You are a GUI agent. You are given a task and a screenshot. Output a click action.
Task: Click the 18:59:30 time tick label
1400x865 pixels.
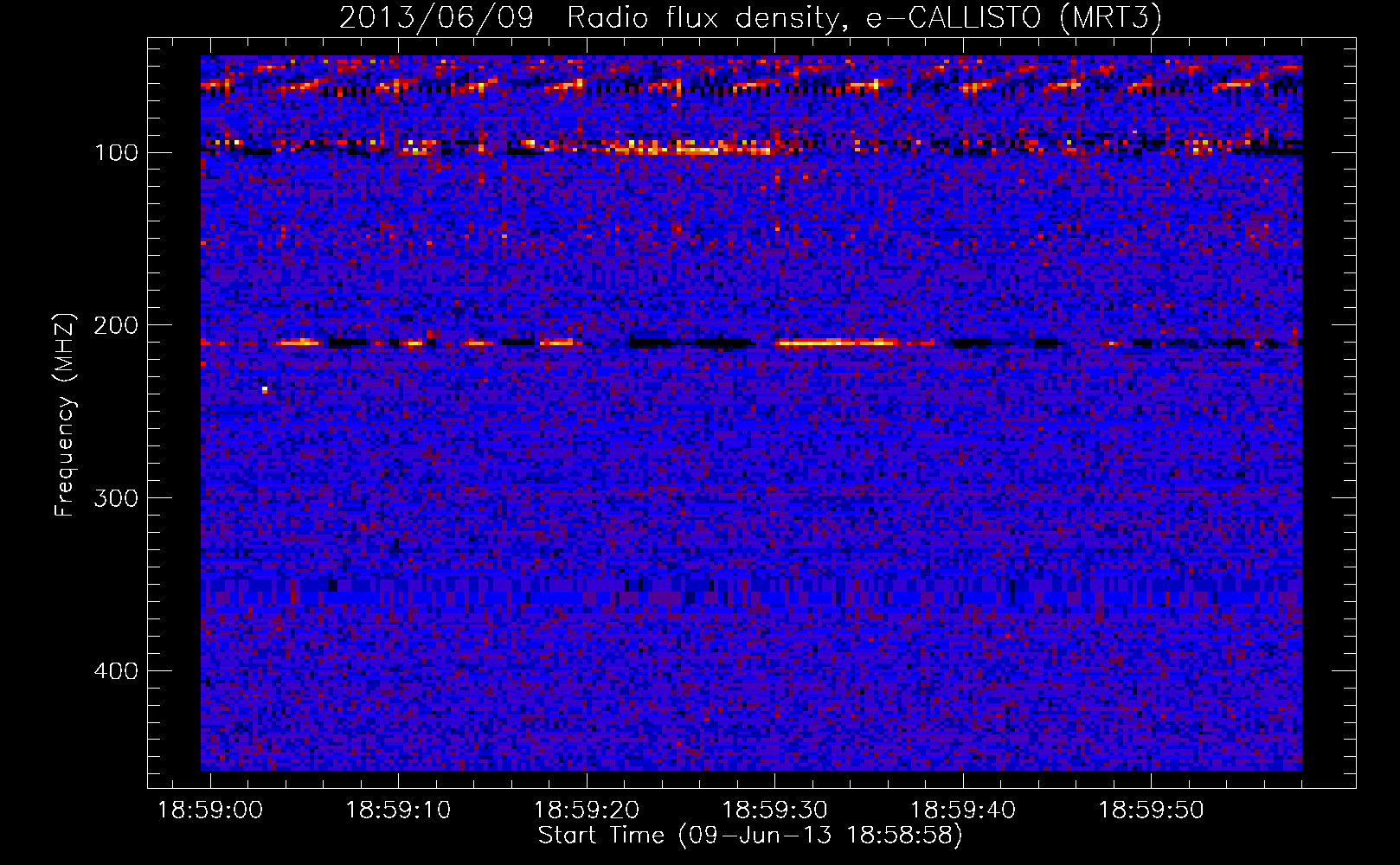(x=775, y=811)
